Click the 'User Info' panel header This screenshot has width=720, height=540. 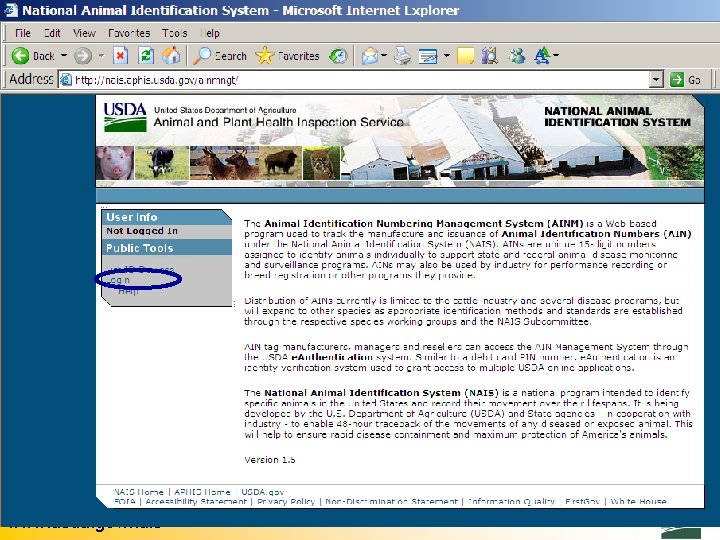tap(132, 217)
